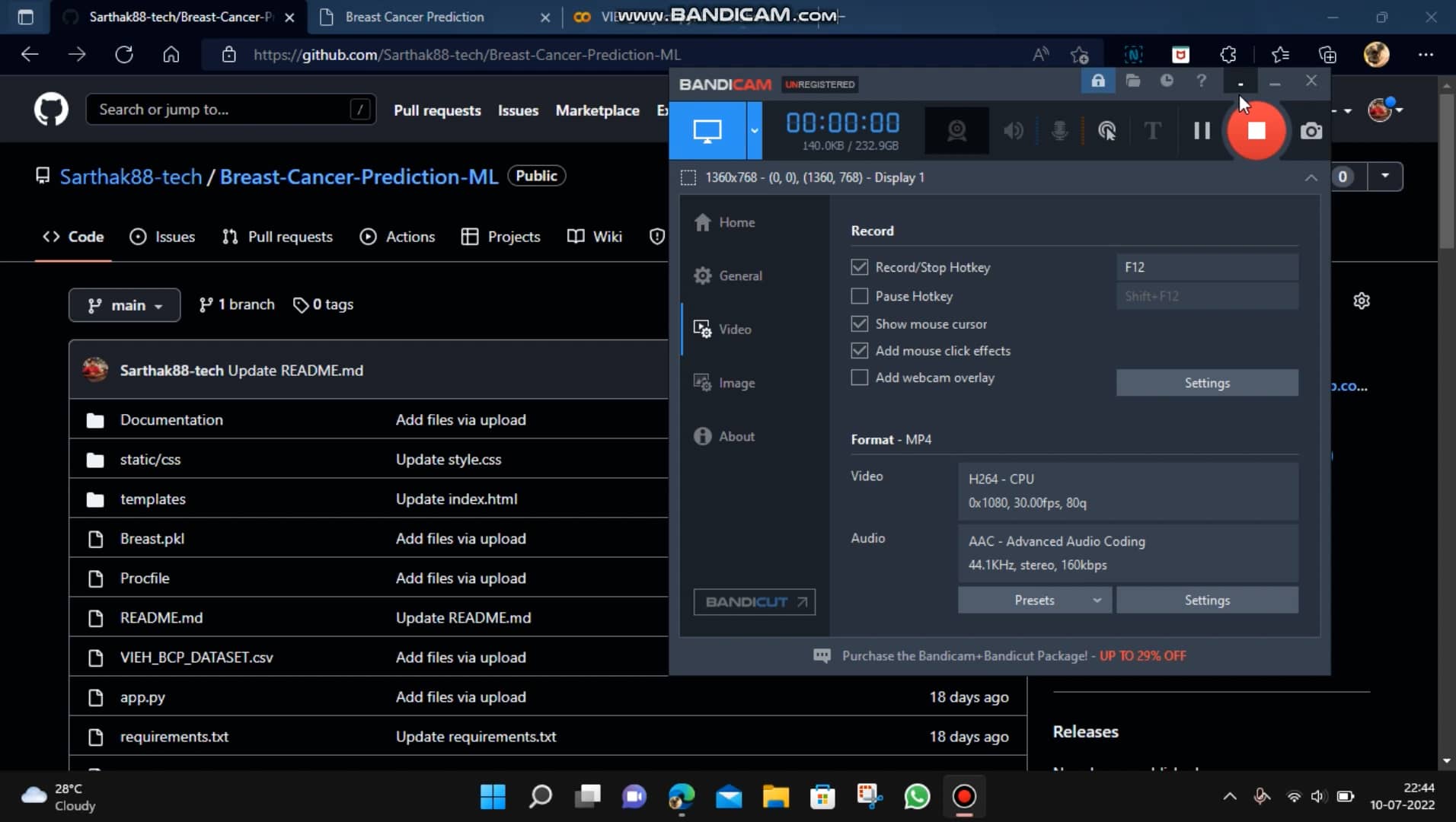Switch to the Breast Cancer Prediction browser tab
Screen dimensions: 1456x822
(415, 17)
